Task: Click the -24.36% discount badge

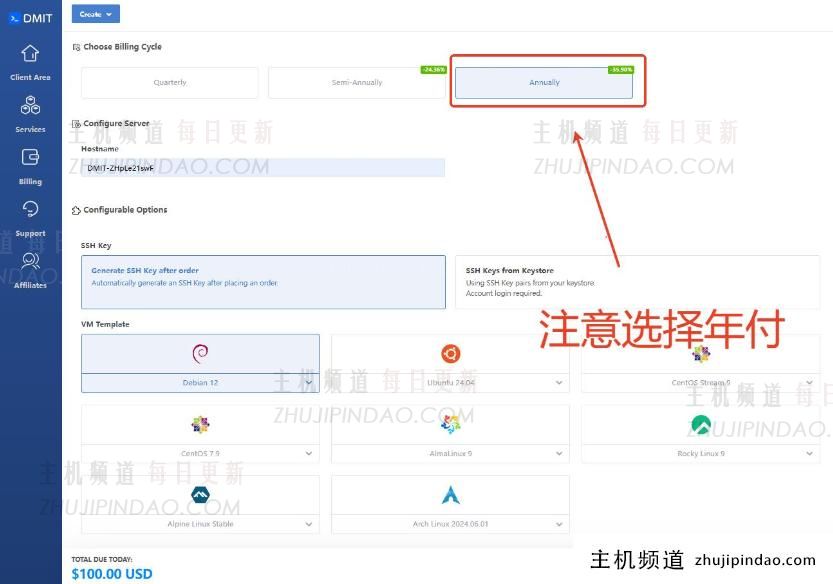Action: (434, 70)
